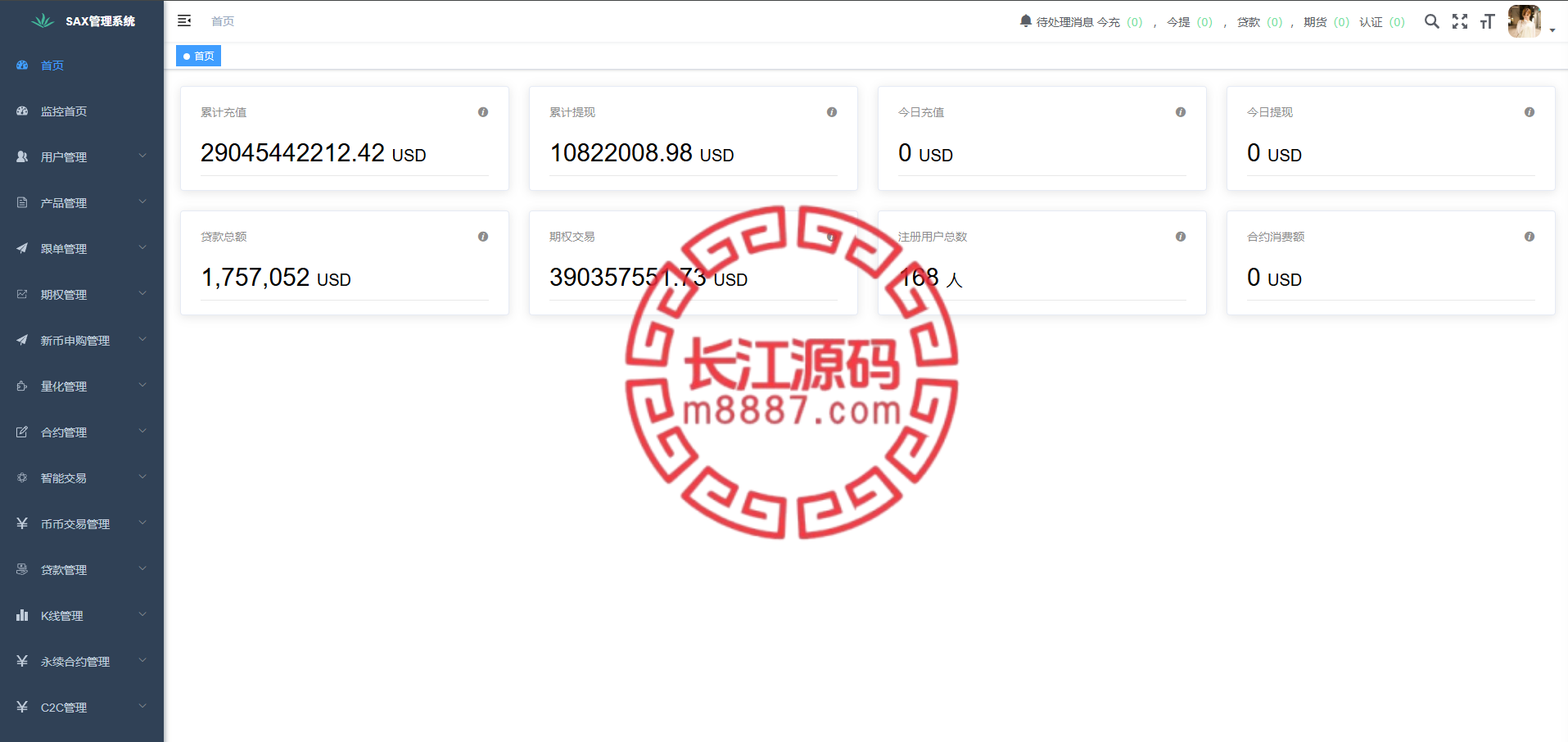Expand the 用户管理 submenu chevron
Viewport: 1568px width, 742px height.
click(x=142, y=156)
